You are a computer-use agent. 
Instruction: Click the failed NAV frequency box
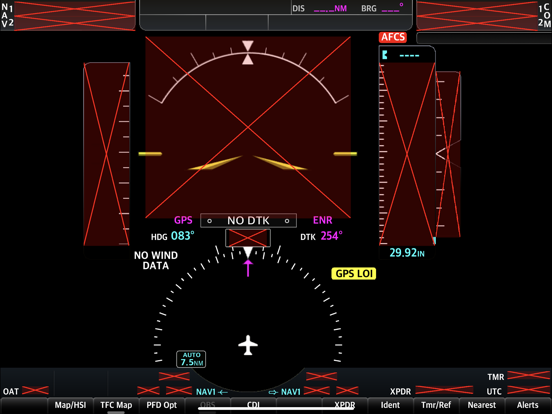pos(74,15)
